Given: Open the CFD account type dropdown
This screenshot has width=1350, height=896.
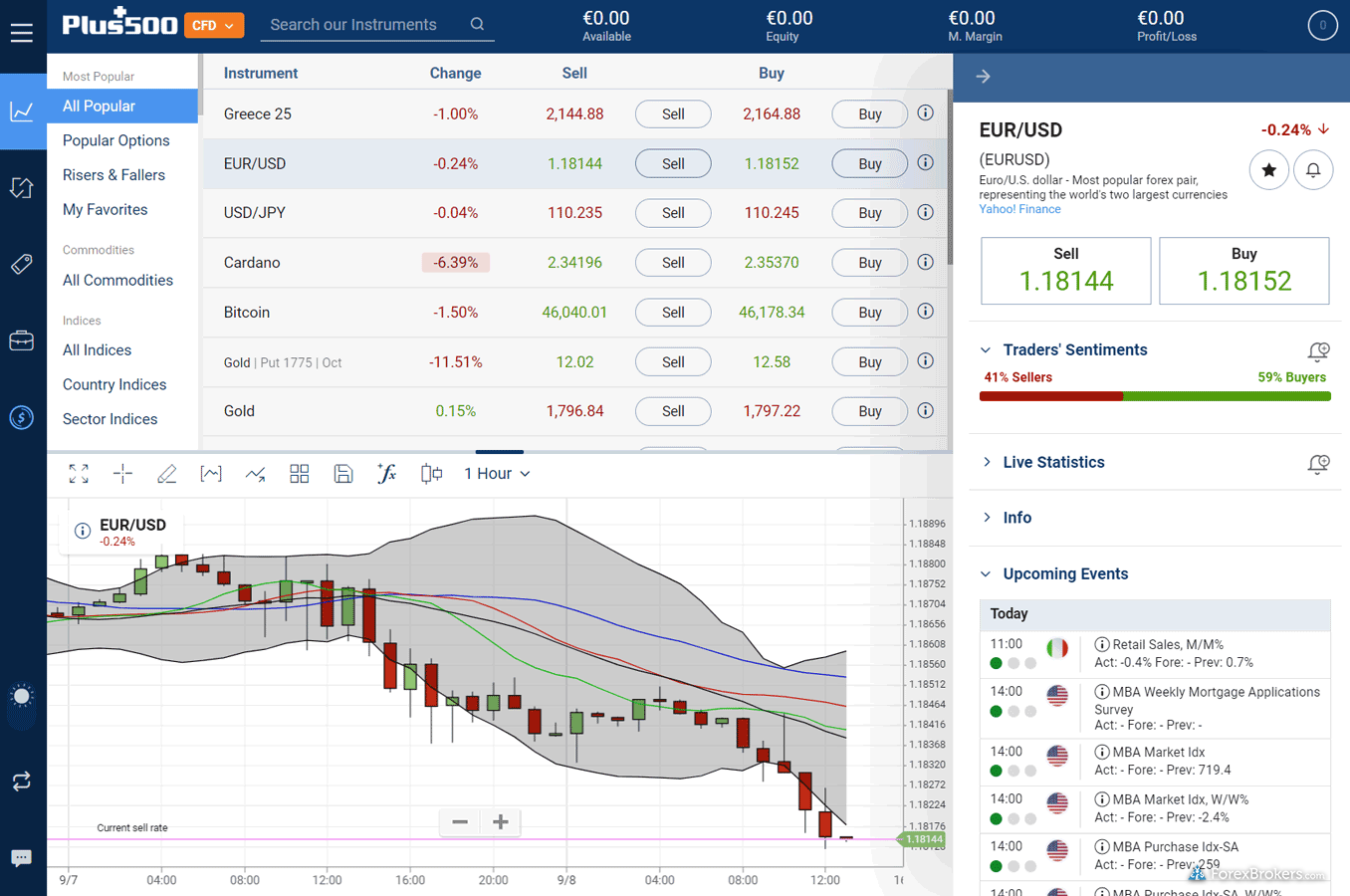Looking at the screenshot, I should 214,26.
